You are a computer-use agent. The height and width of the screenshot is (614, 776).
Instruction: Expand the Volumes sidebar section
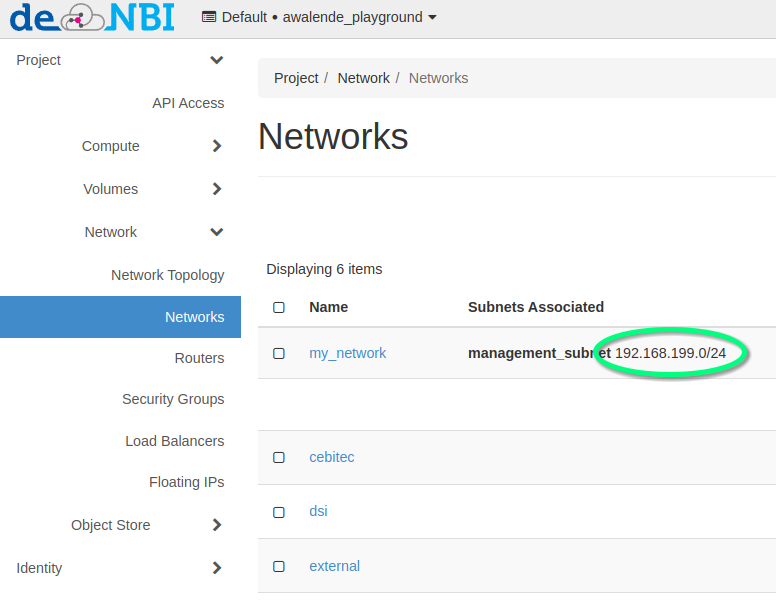click(x=217, y=189)
